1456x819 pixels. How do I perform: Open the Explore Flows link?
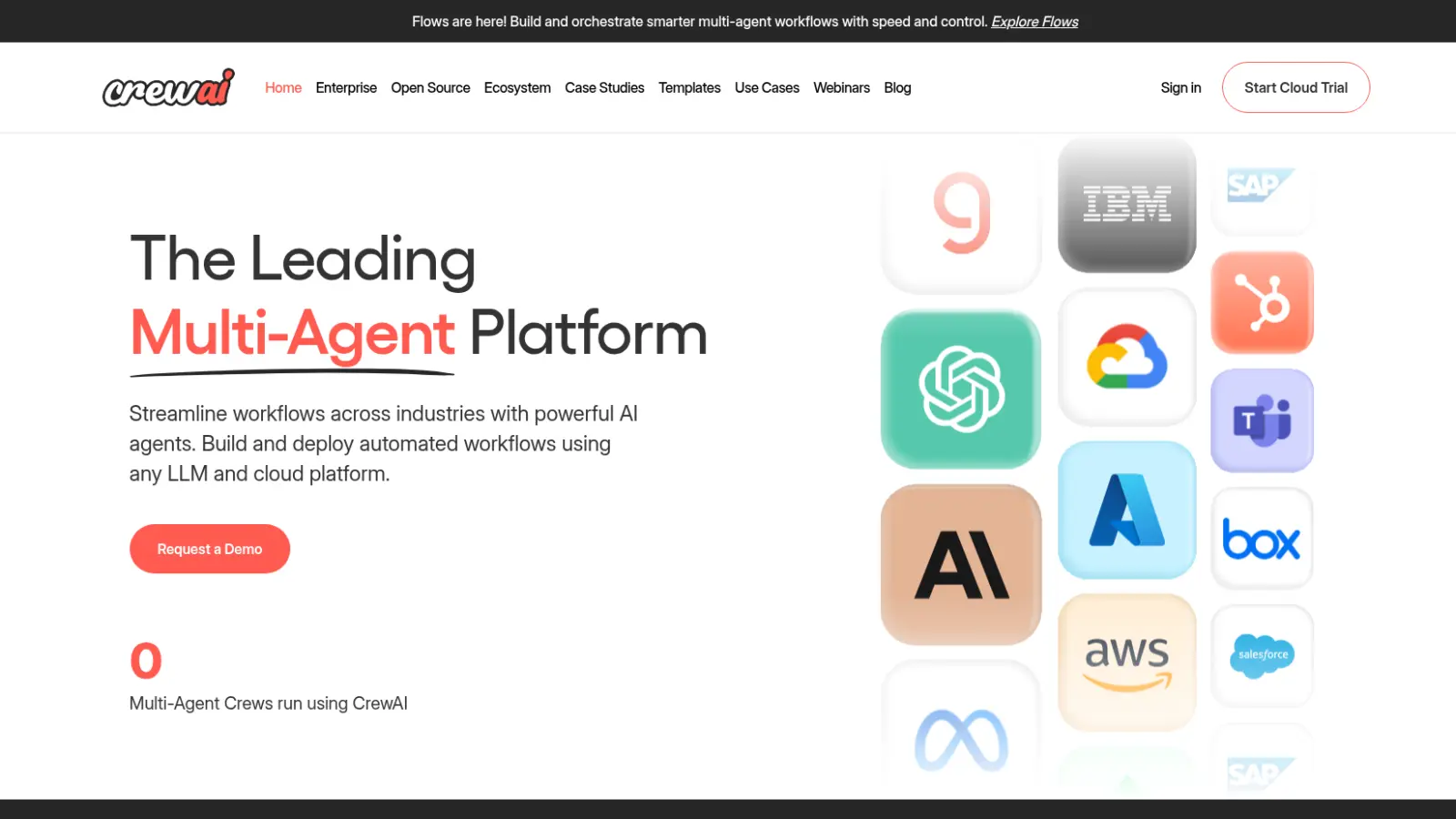tap(1034, 21)
